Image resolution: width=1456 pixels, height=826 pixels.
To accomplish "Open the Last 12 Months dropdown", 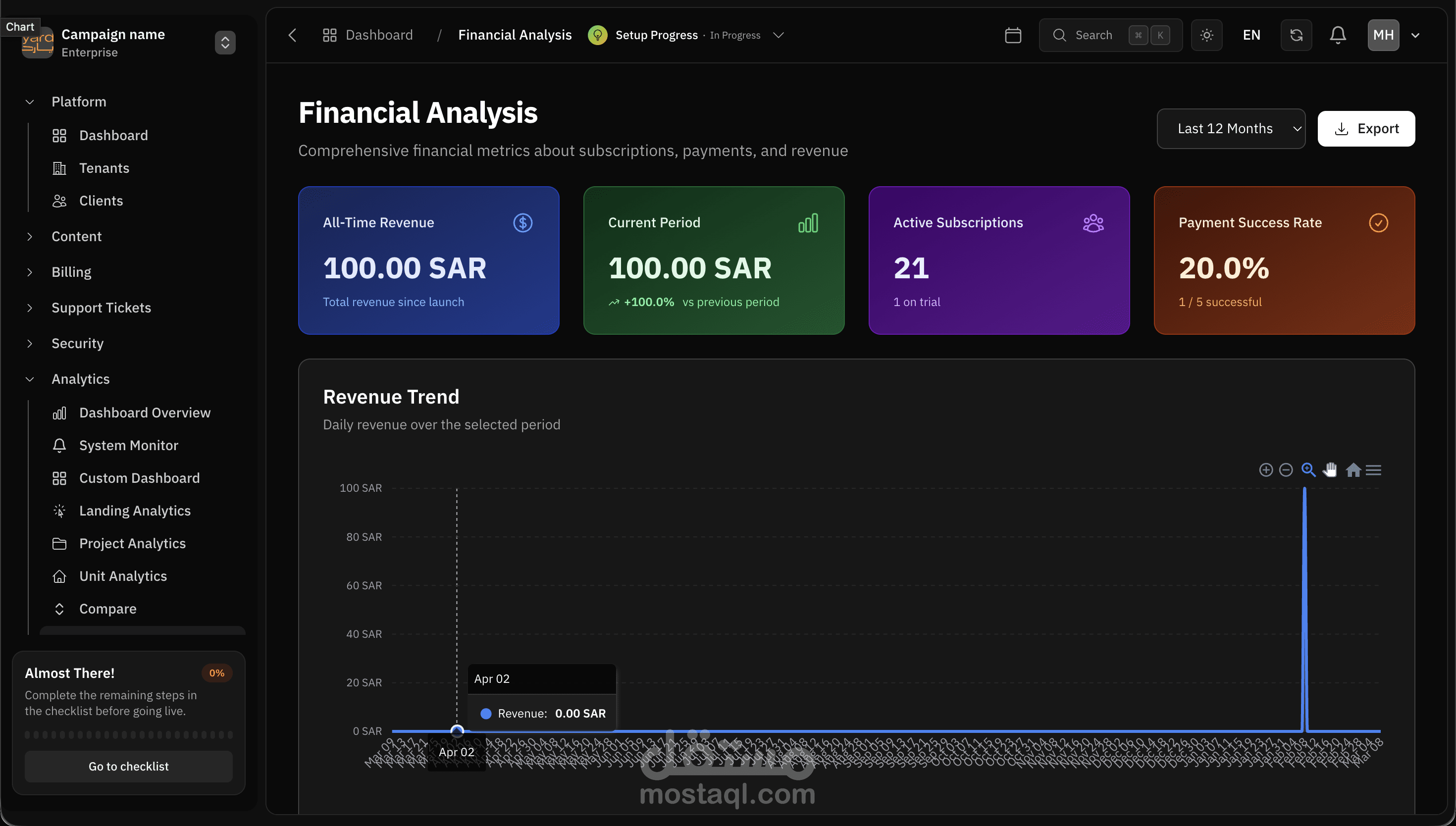I will (x=1230, y=129).
